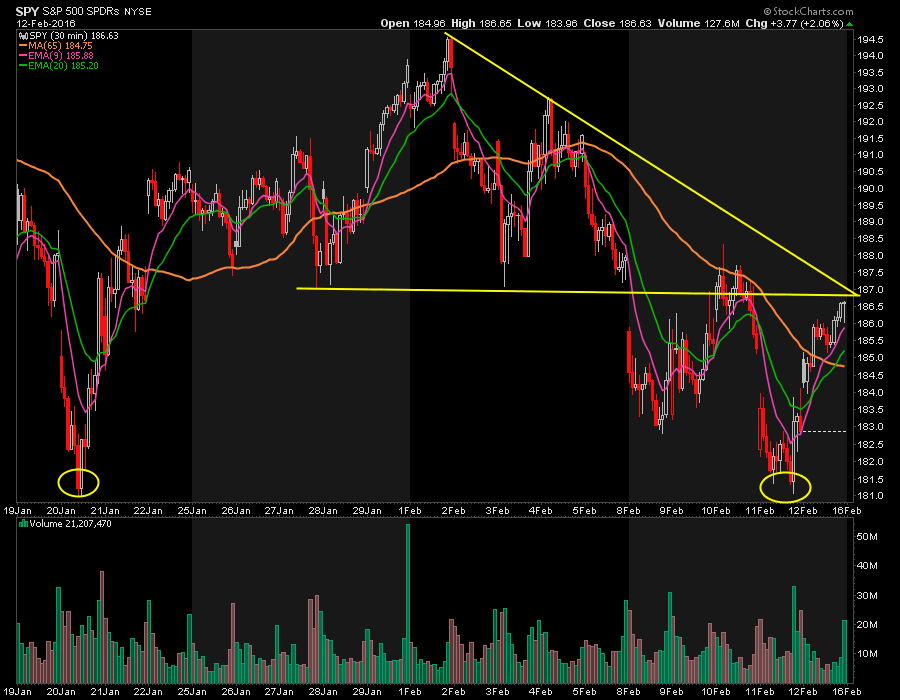Click the 193.0 price axis label
900x700 pixels.
point(870,89)
